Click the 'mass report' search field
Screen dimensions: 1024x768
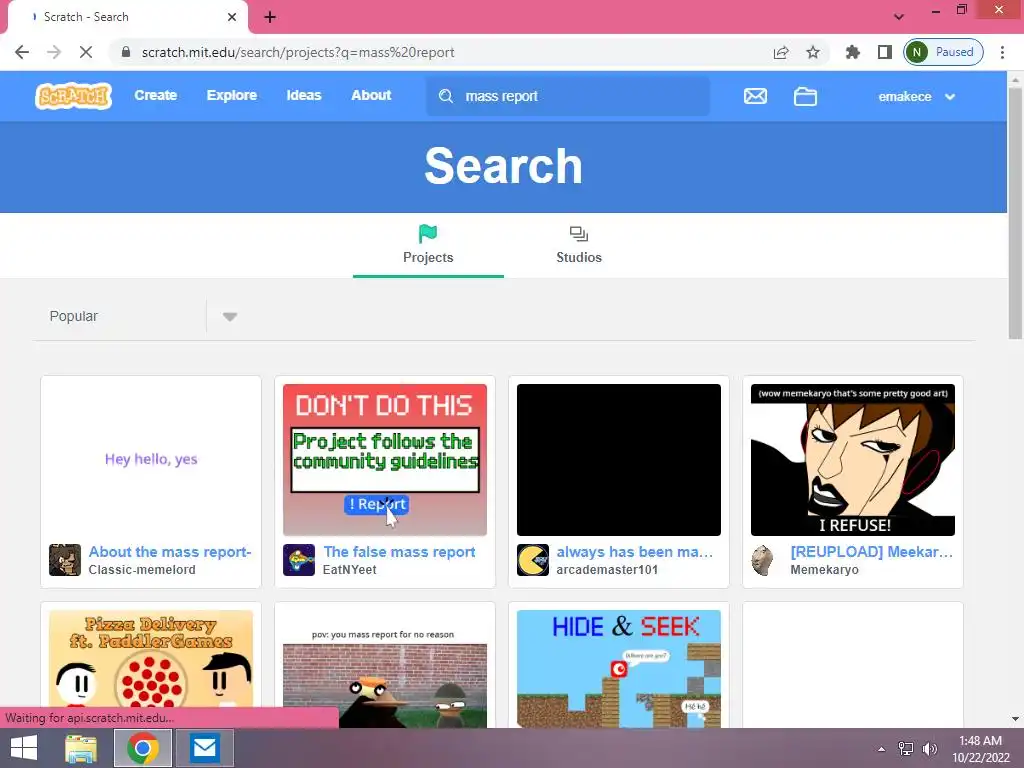pyautogui.click(x=568, y=96)
